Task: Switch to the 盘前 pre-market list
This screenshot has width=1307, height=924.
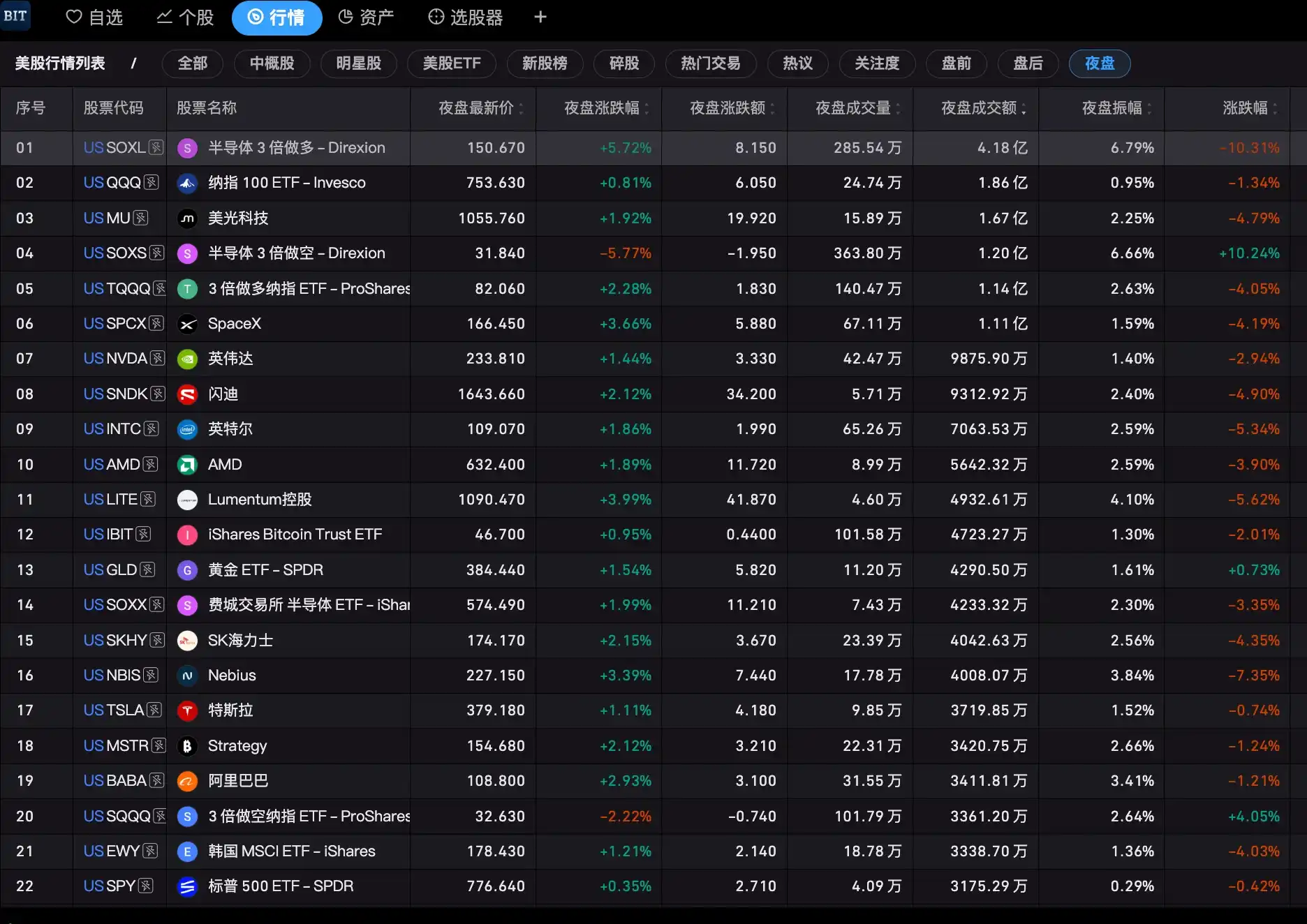Action: (956, 64)
